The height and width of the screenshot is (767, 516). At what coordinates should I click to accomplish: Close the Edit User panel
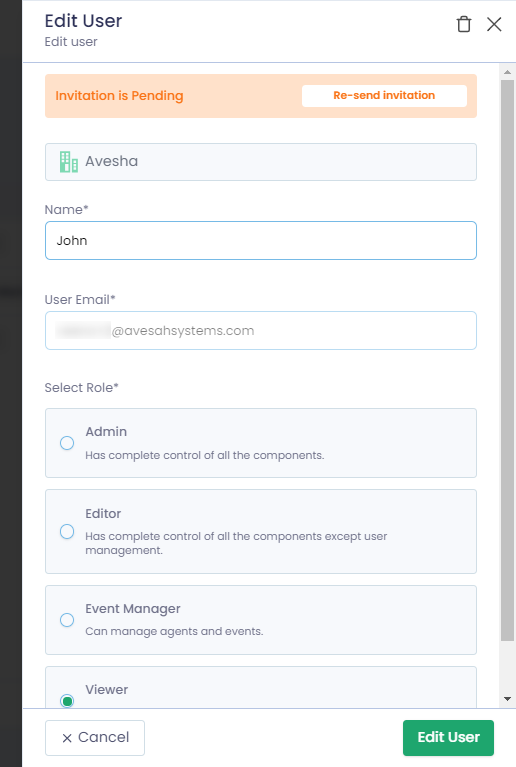(494, 24)
